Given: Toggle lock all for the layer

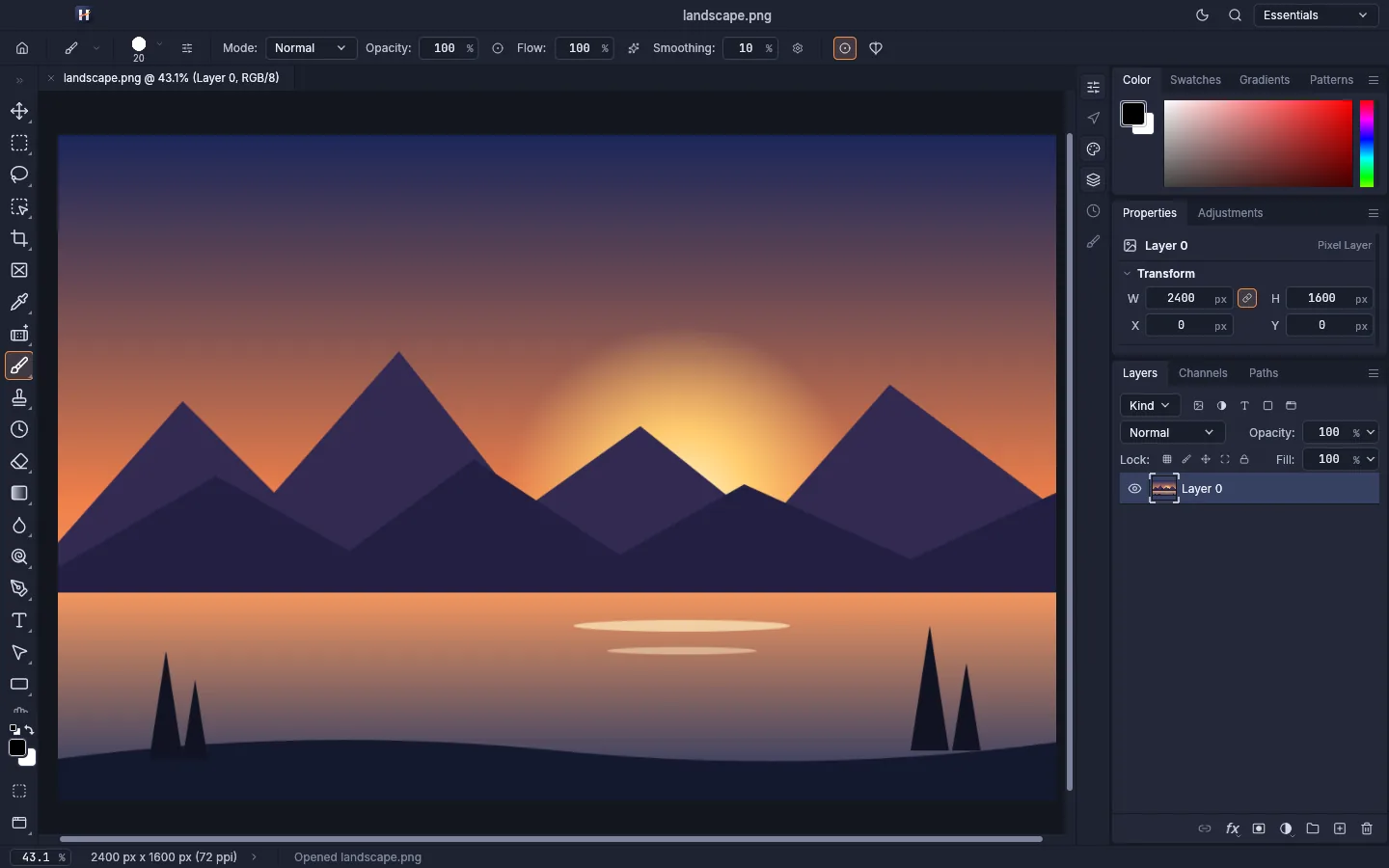Looking at the screenshot, I should click(1244, 460).
